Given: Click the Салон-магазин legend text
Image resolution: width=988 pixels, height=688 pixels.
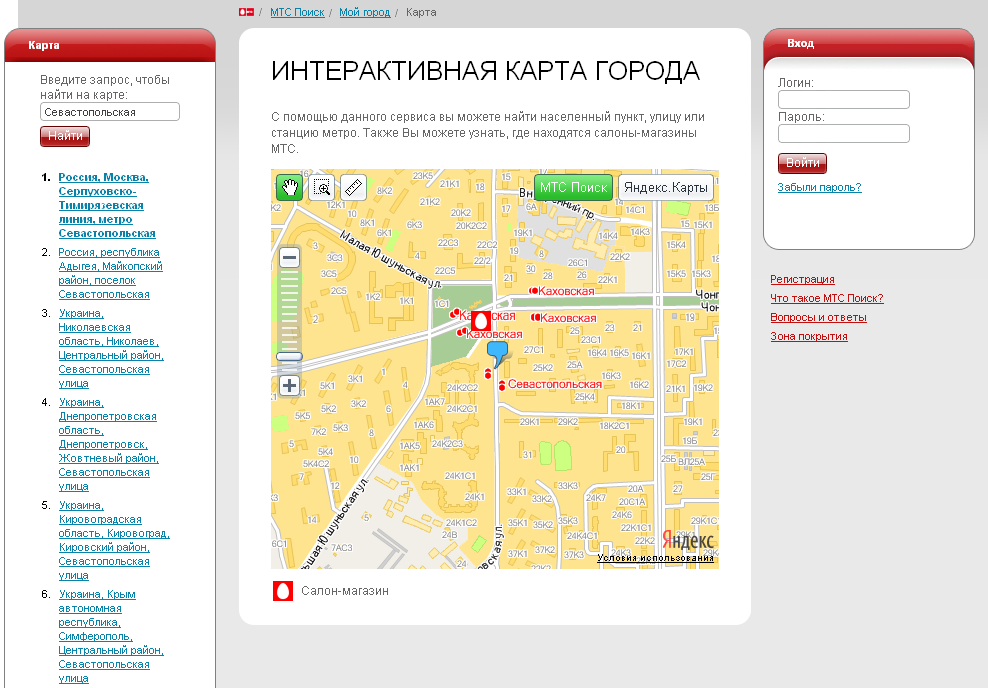Looking at the screenshot, I should (345, 591).
